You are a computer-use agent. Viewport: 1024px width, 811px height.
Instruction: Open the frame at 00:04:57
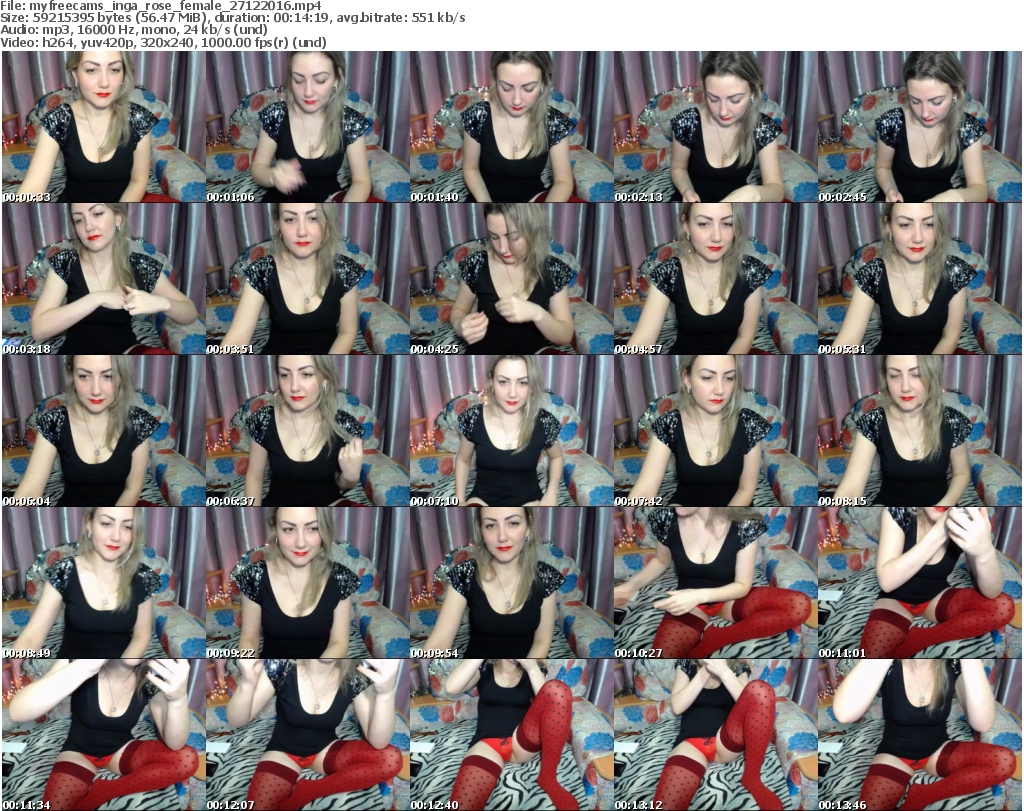tap(716, 279)
